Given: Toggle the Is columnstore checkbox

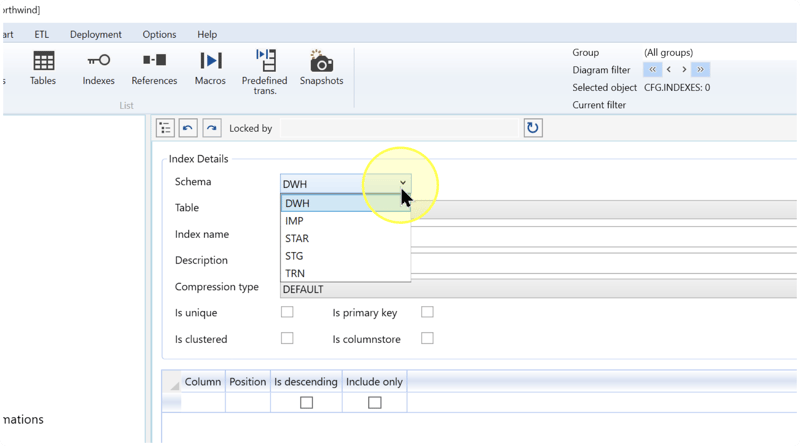Looking at the screenshot, I should (427, 338).
